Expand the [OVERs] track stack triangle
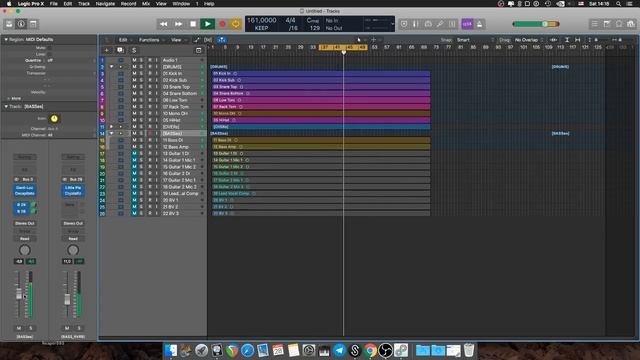The height and width of the screenshot is (360, 640). (111, 127)
